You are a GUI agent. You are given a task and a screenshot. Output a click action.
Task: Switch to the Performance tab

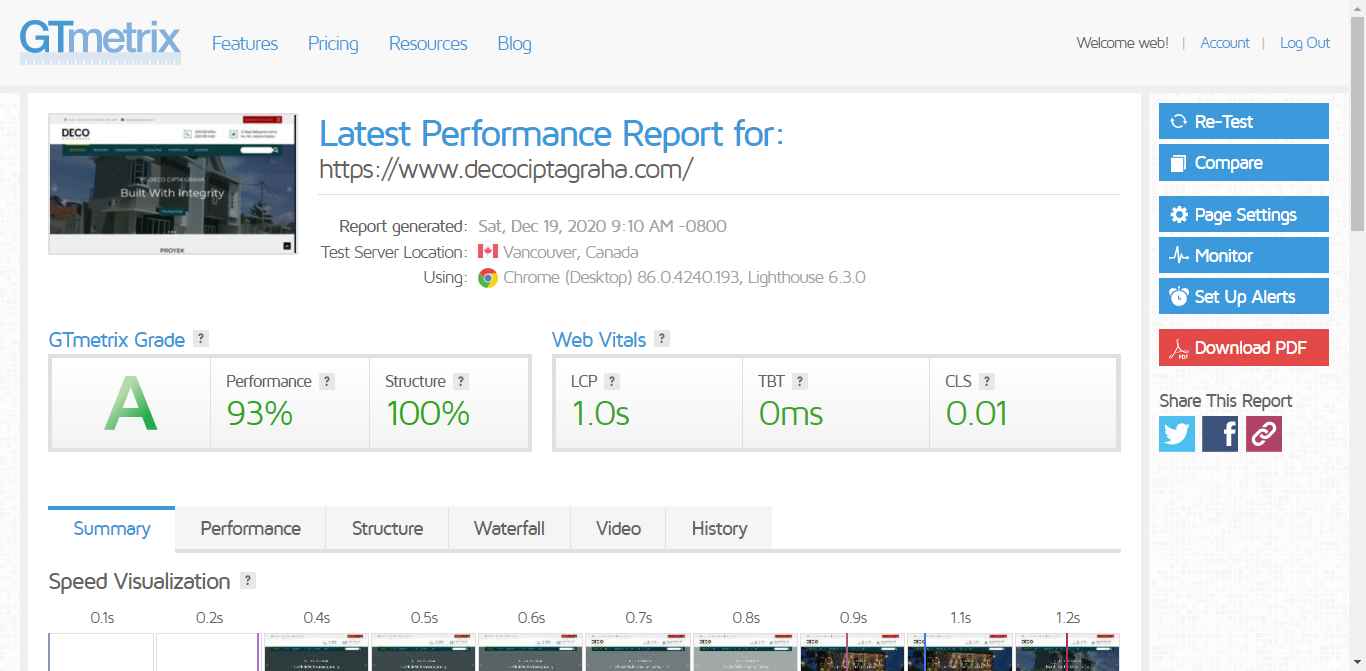pyautogui.click(x=250, y=528)
